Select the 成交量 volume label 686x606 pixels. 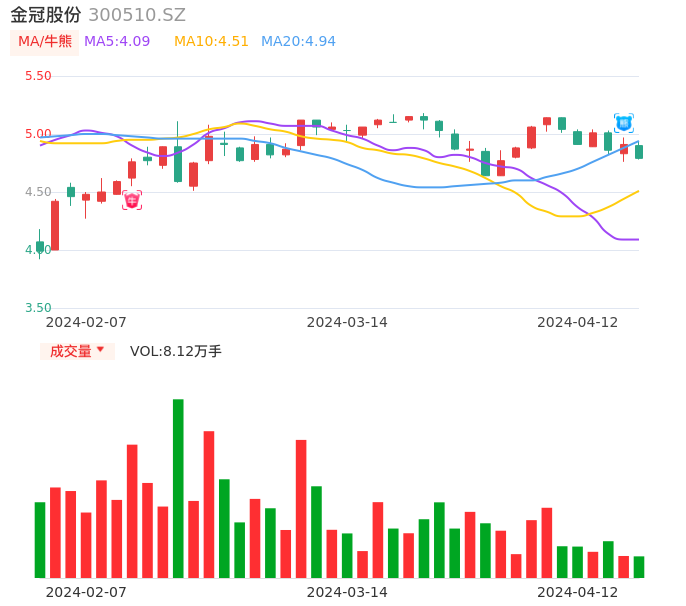point(70,351)
